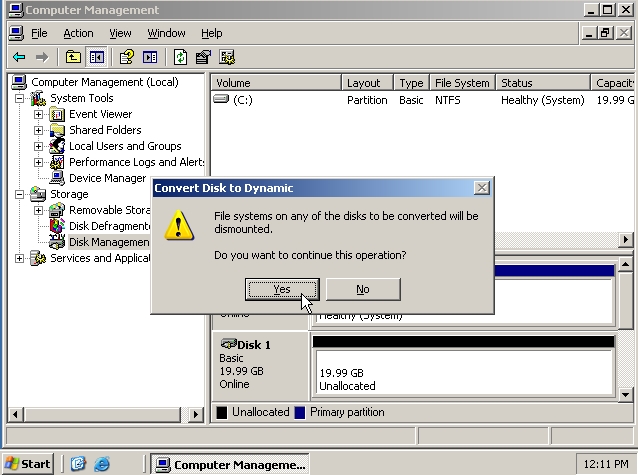Image resolution: width=638 pixels, height=475 pixels.
Task: Collapse the Storage tree node
Action: tap(19, 194)
